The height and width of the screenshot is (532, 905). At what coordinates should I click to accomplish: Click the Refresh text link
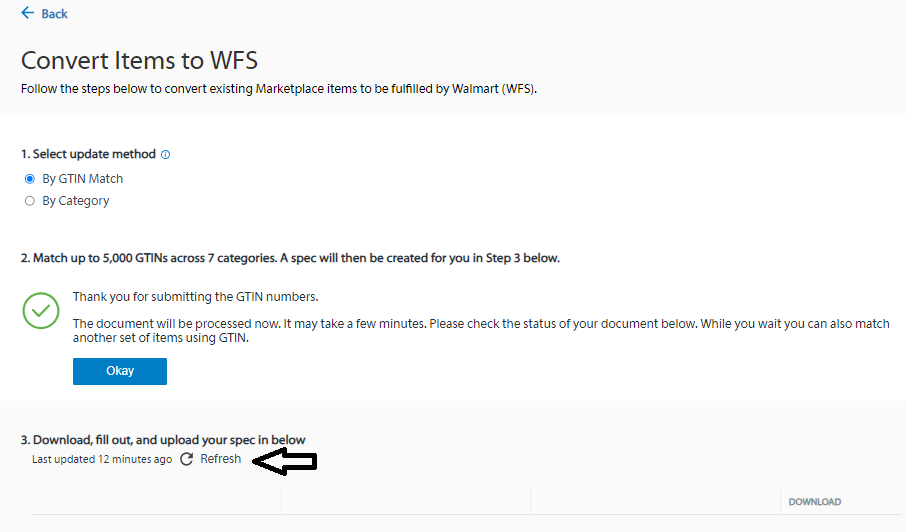pos(220,459)
